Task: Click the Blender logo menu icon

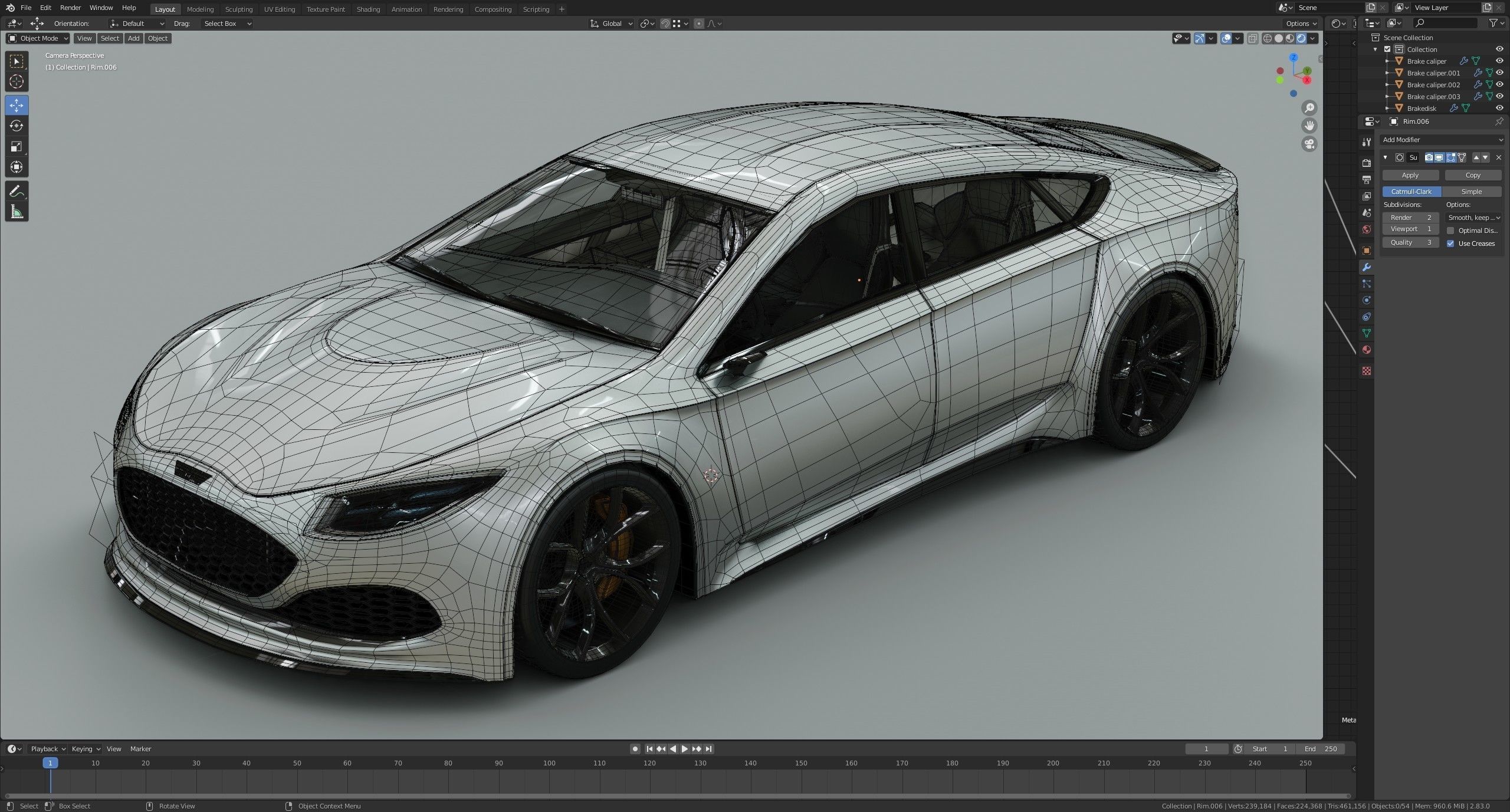Action: tap(10, 8)
